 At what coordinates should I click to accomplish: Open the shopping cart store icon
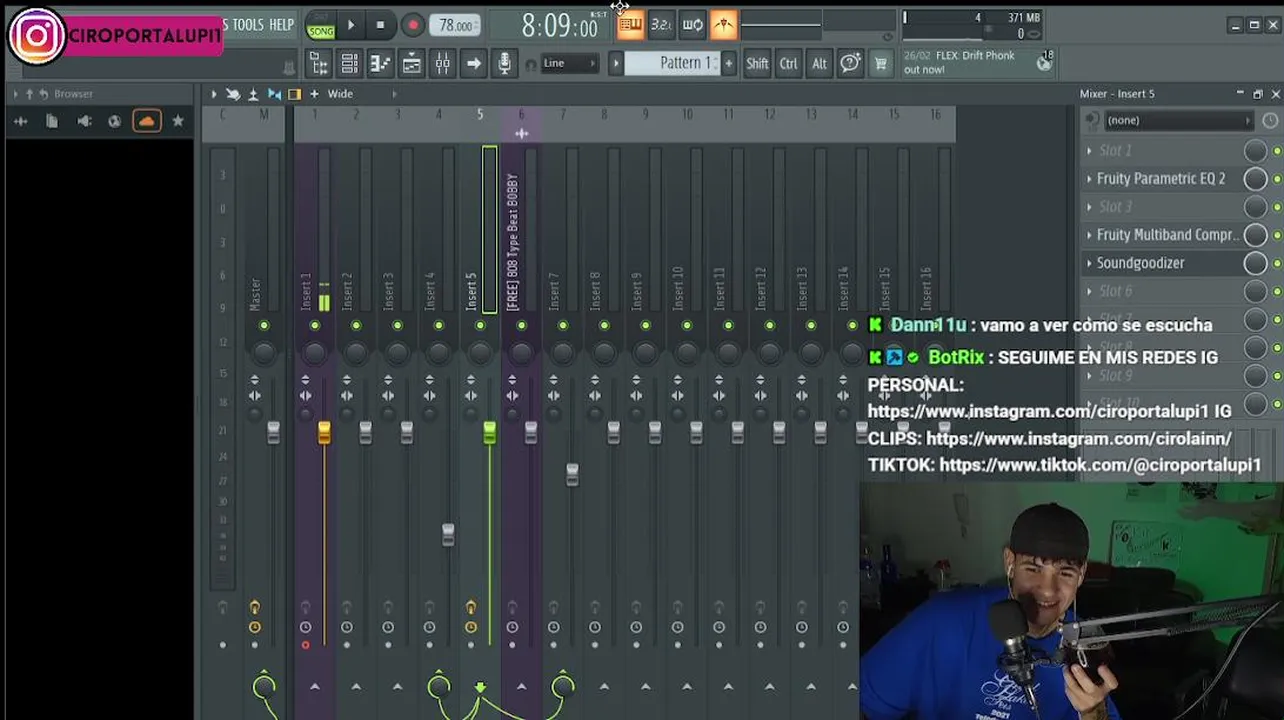pyautogui.click(x=881, y=64)
